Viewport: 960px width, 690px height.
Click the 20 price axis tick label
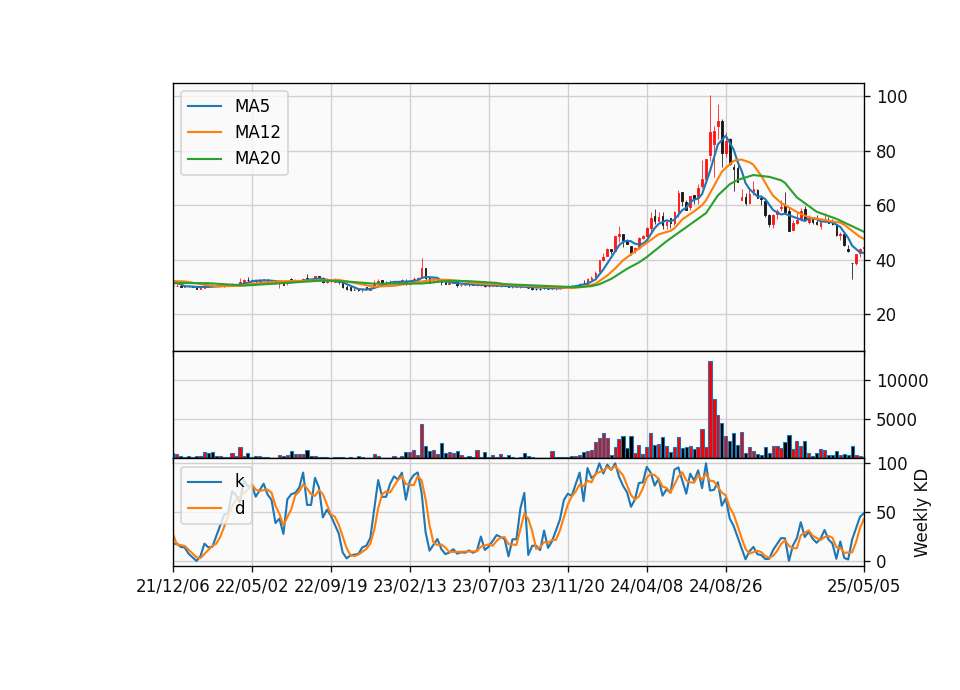pyautogui.click(x=886, y=315)
